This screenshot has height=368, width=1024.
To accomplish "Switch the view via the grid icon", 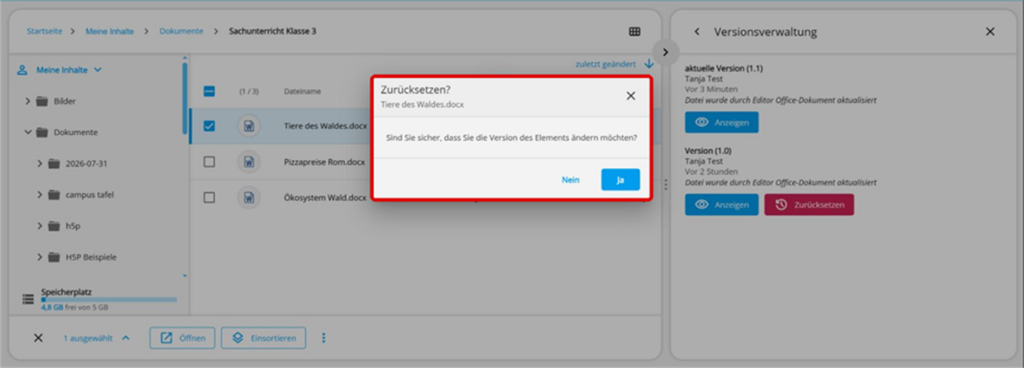I will [x=634, y=31].
